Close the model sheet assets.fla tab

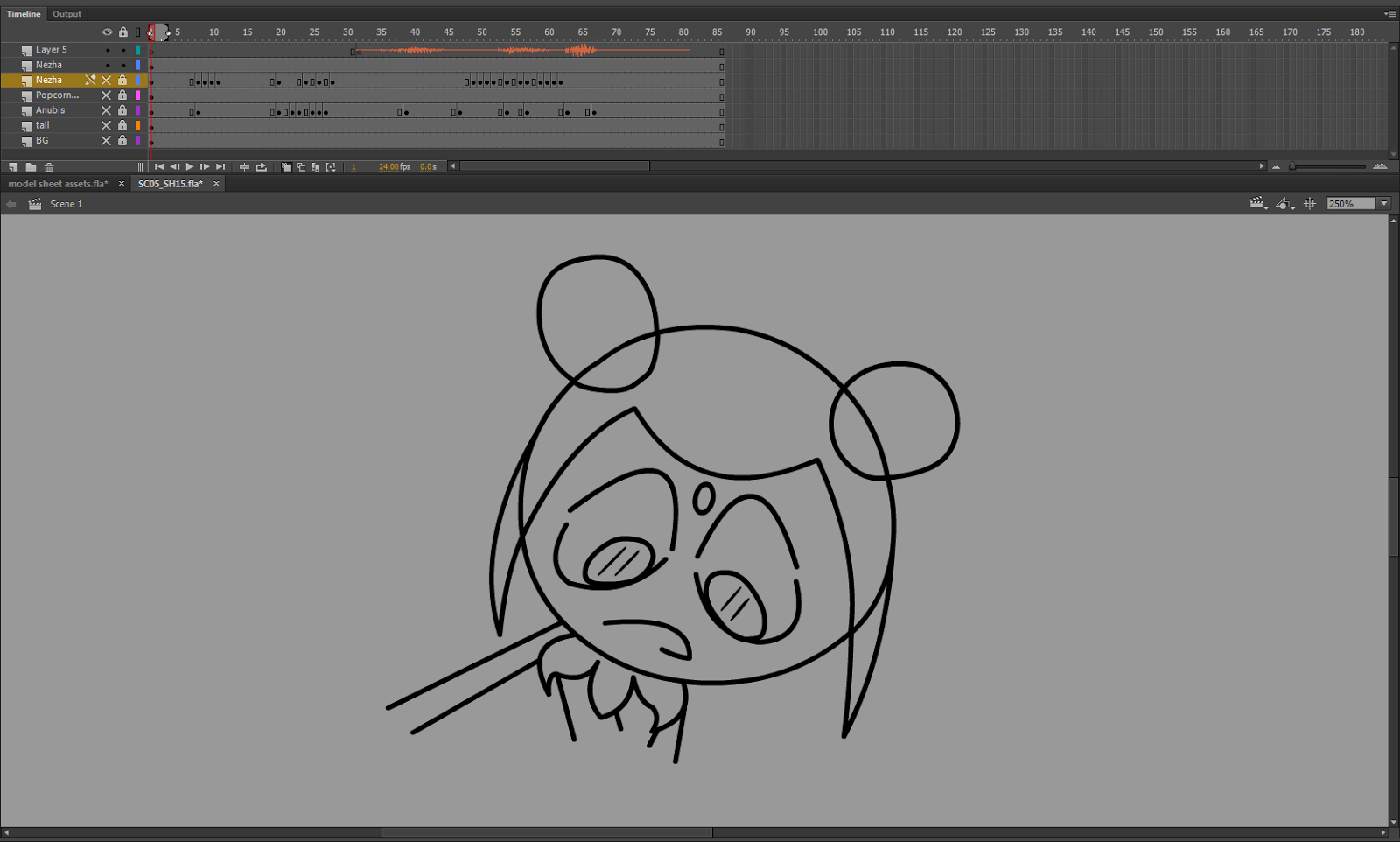[122, 184]
